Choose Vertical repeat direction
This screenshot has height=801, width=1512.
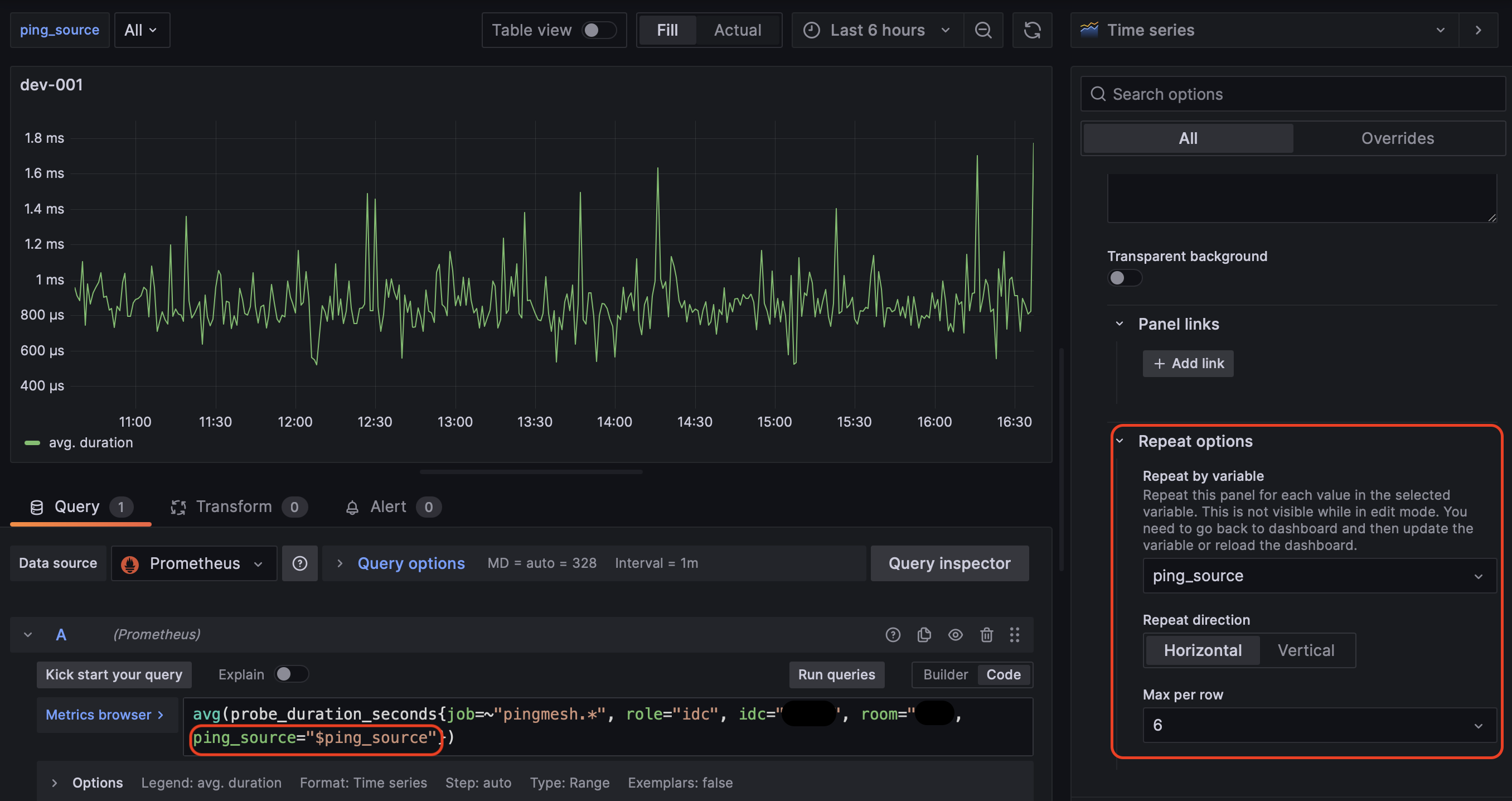[x=1306, y=650]
